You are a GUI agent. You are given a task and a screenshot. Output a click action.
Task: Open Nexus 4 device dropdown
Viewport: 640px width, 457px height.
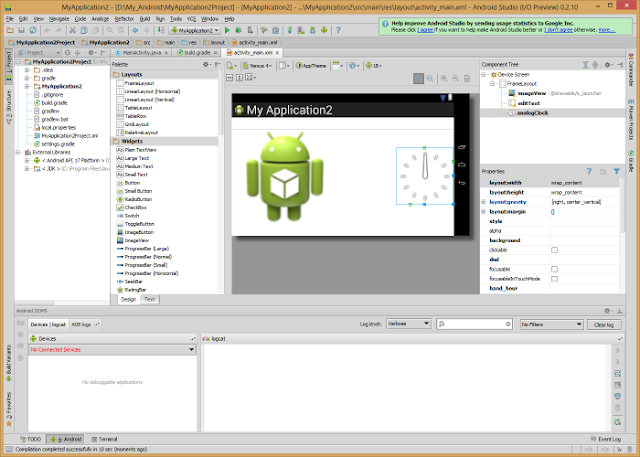click(258, 66)
